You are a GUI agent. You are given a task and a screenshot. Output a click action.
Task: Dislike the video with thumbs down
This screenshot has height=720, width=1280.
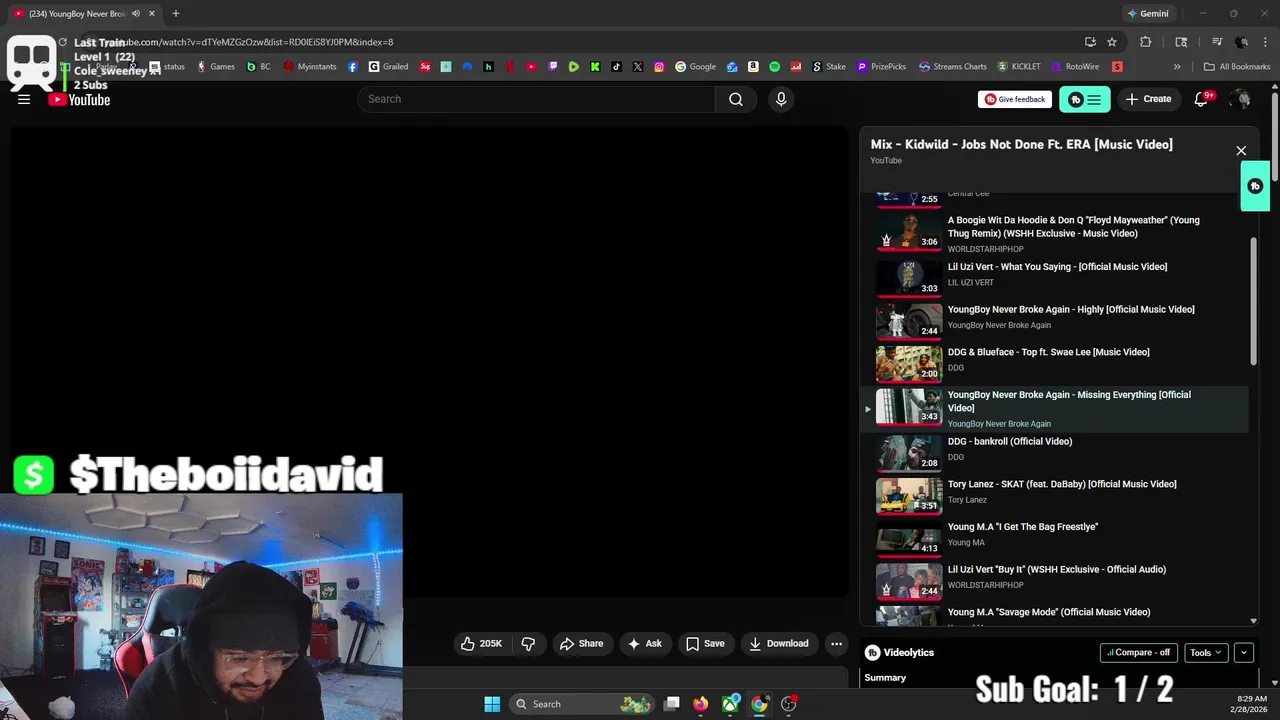pos(528,643)
